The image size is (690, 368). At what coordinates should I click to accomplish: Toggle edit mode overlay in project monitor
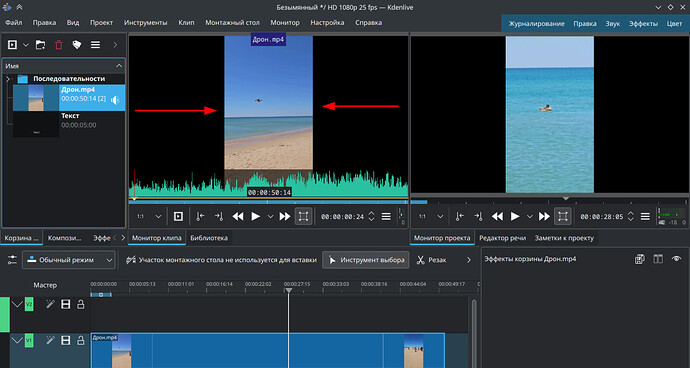pyautogui.click(x=562, y=216)
